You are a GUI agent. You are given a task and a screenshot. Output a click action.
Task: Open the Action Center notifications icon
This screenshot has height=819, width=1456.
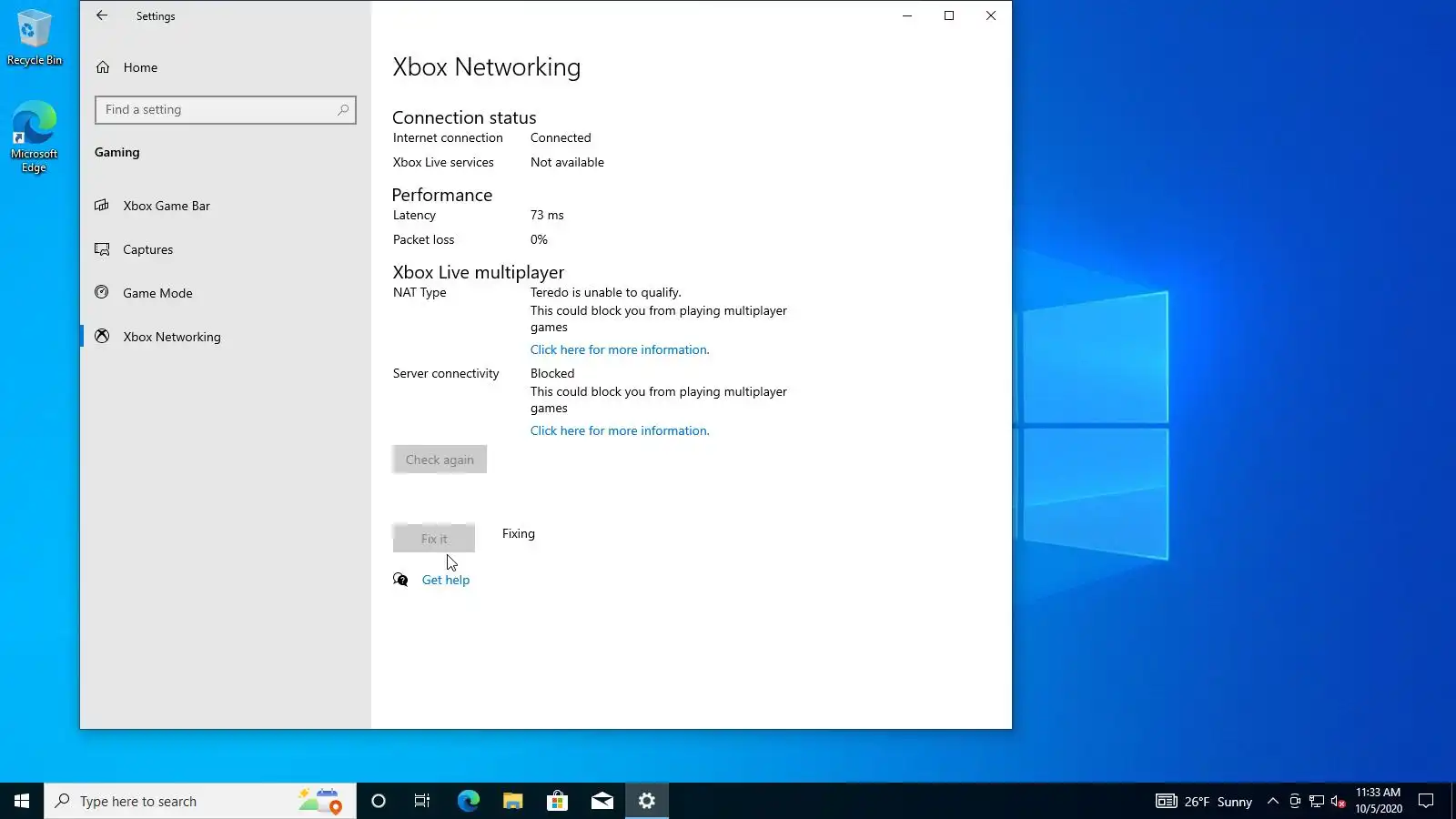click(x=1426, y=801)
